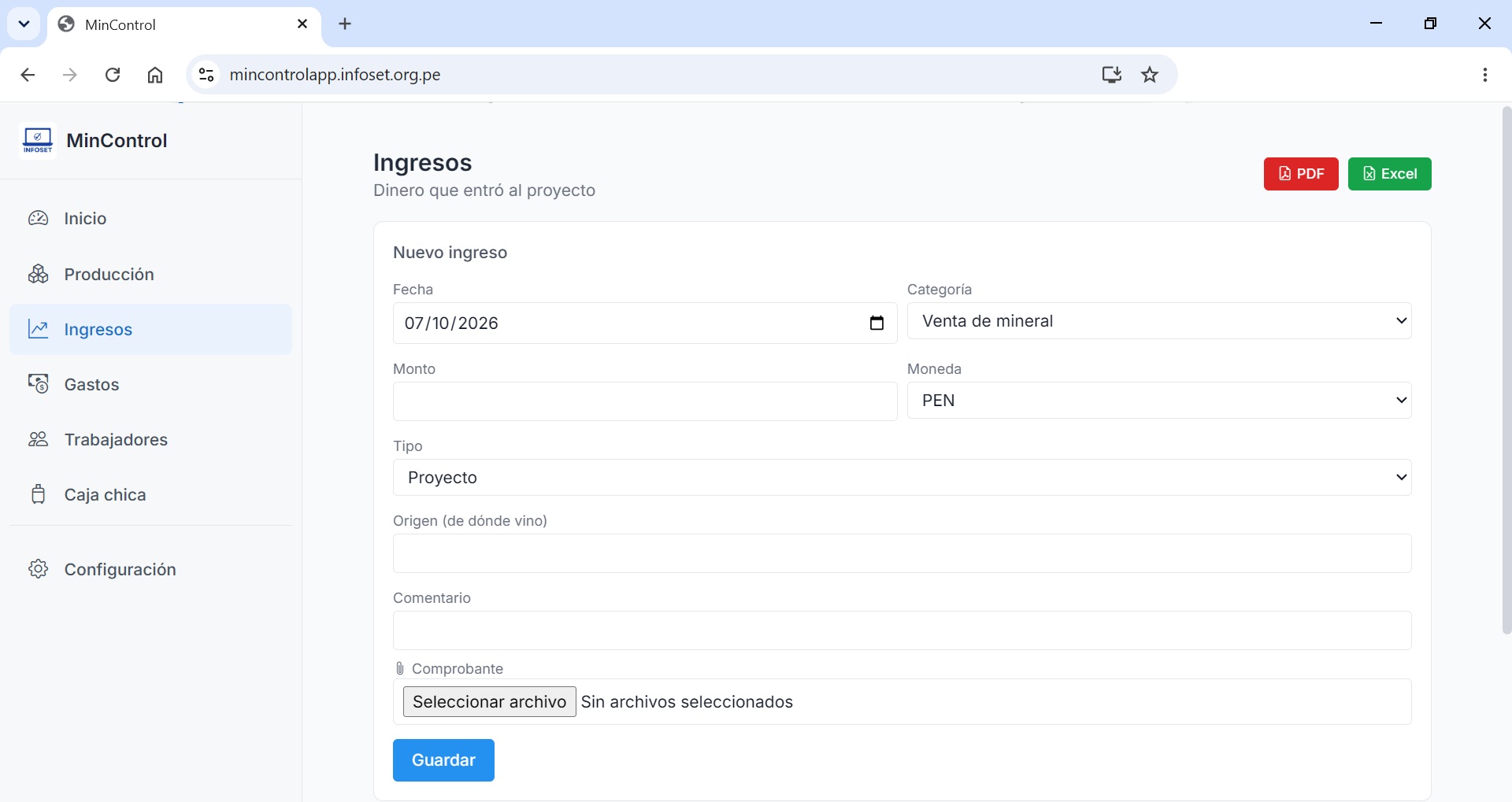Click the Guardar button

pos(443,760)
